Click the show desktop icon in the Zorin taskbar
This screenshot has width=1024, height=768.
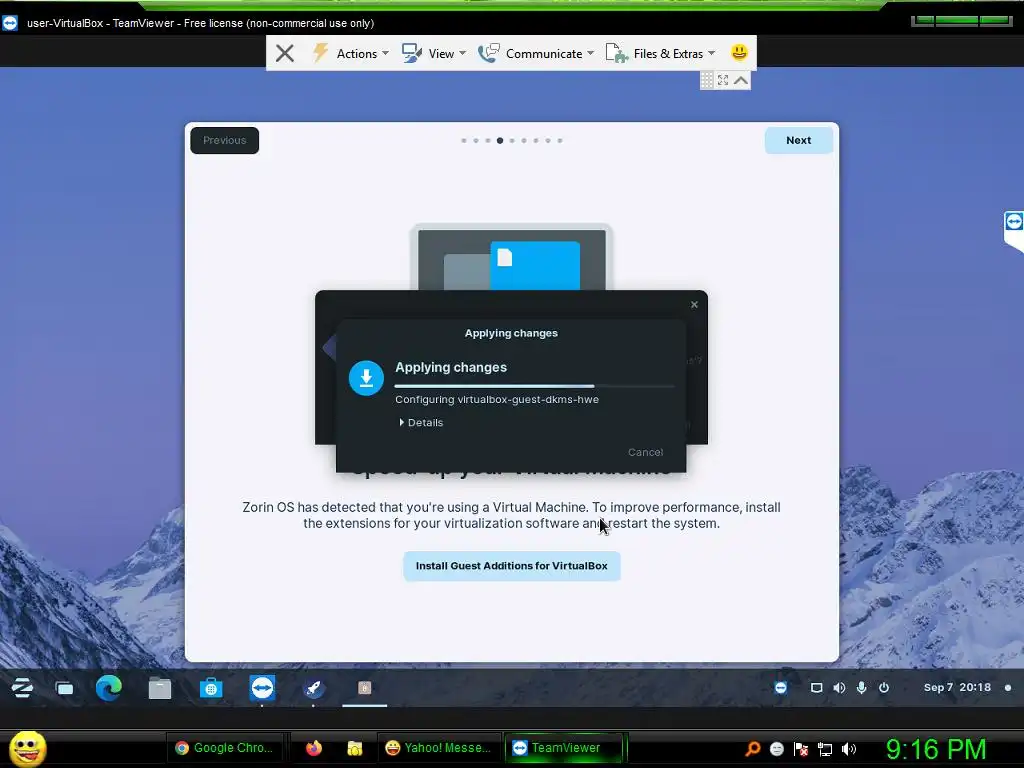coord(65,688)
